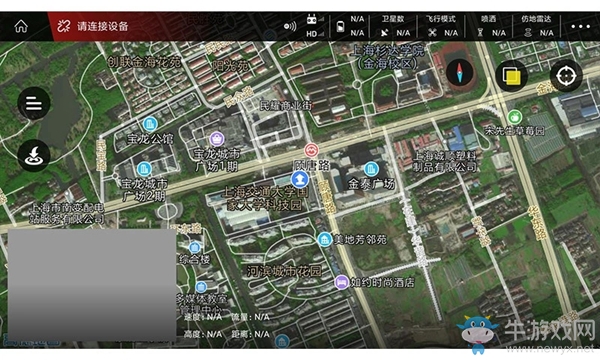Open the 飞行模式 flight mode status
Screen dimensions: 600x360
[441, 26]
